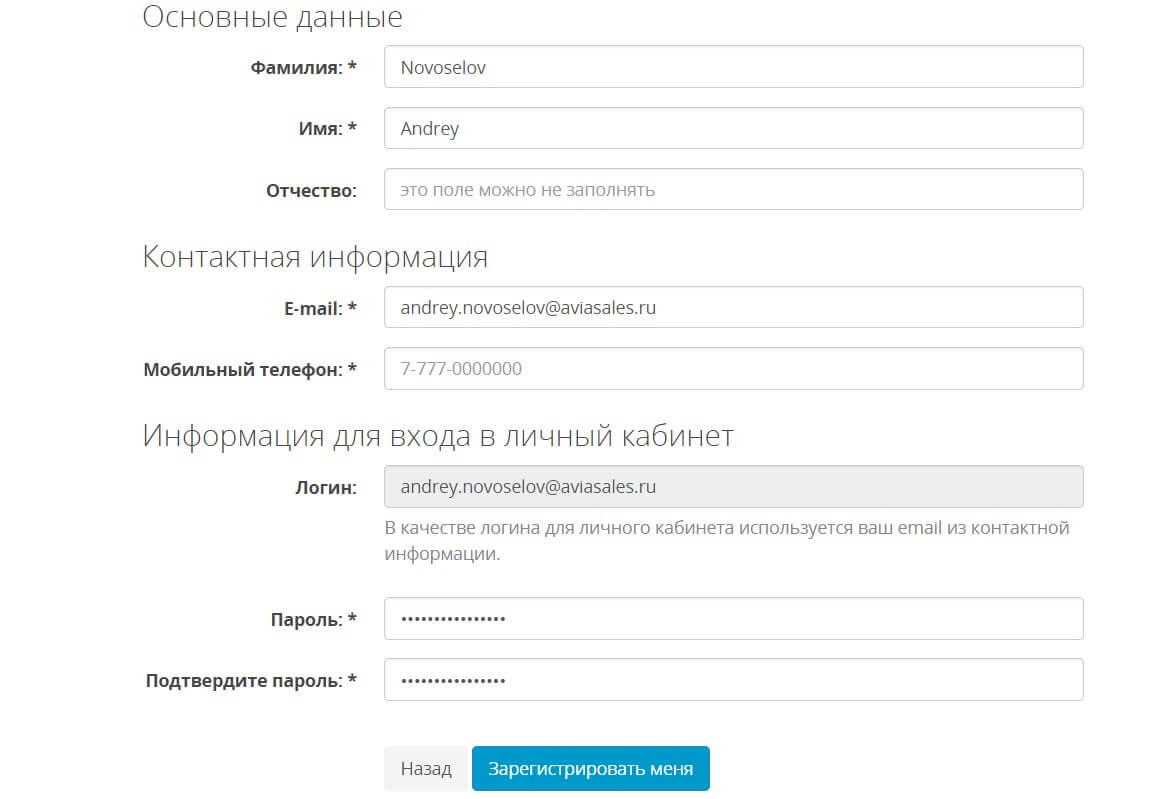Click the Отчество label
1176x799 pixels.
311,190
